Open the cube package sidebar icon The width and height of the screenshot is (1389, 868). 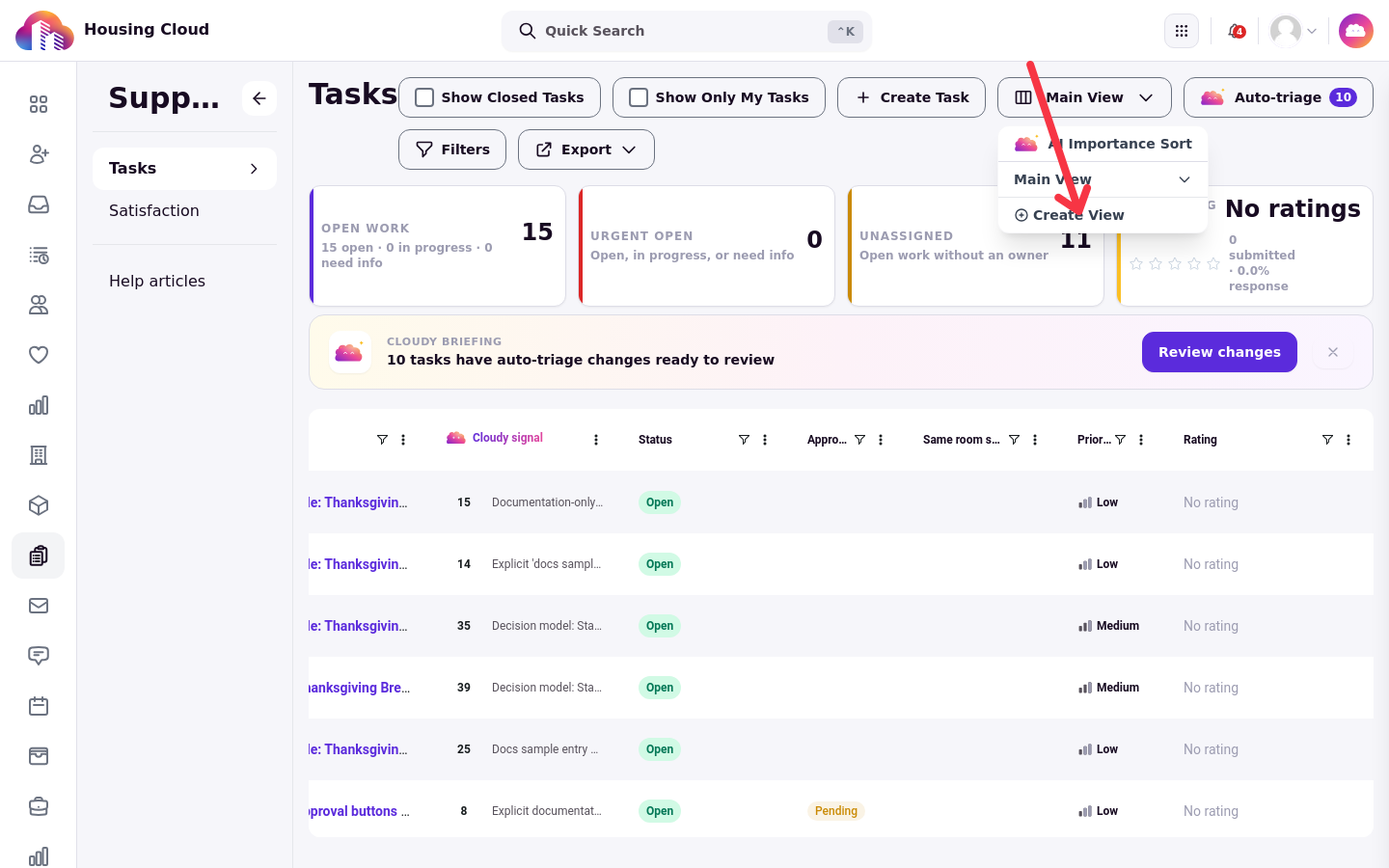click(39, 505)
